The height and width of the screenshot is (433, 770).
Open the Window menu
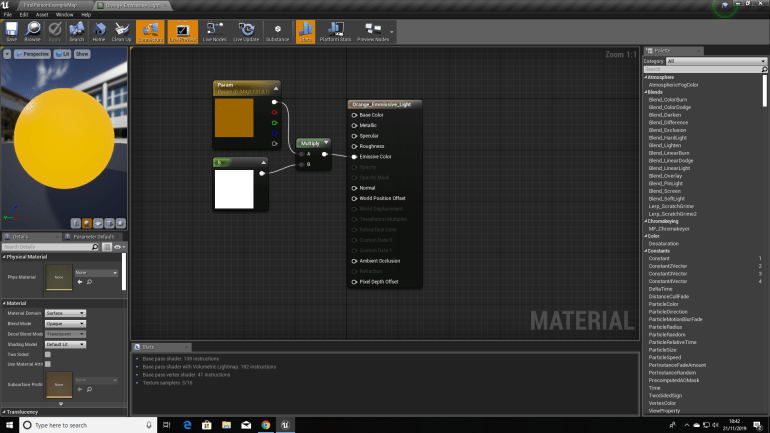pyautogui.click(x=64, y=15)
